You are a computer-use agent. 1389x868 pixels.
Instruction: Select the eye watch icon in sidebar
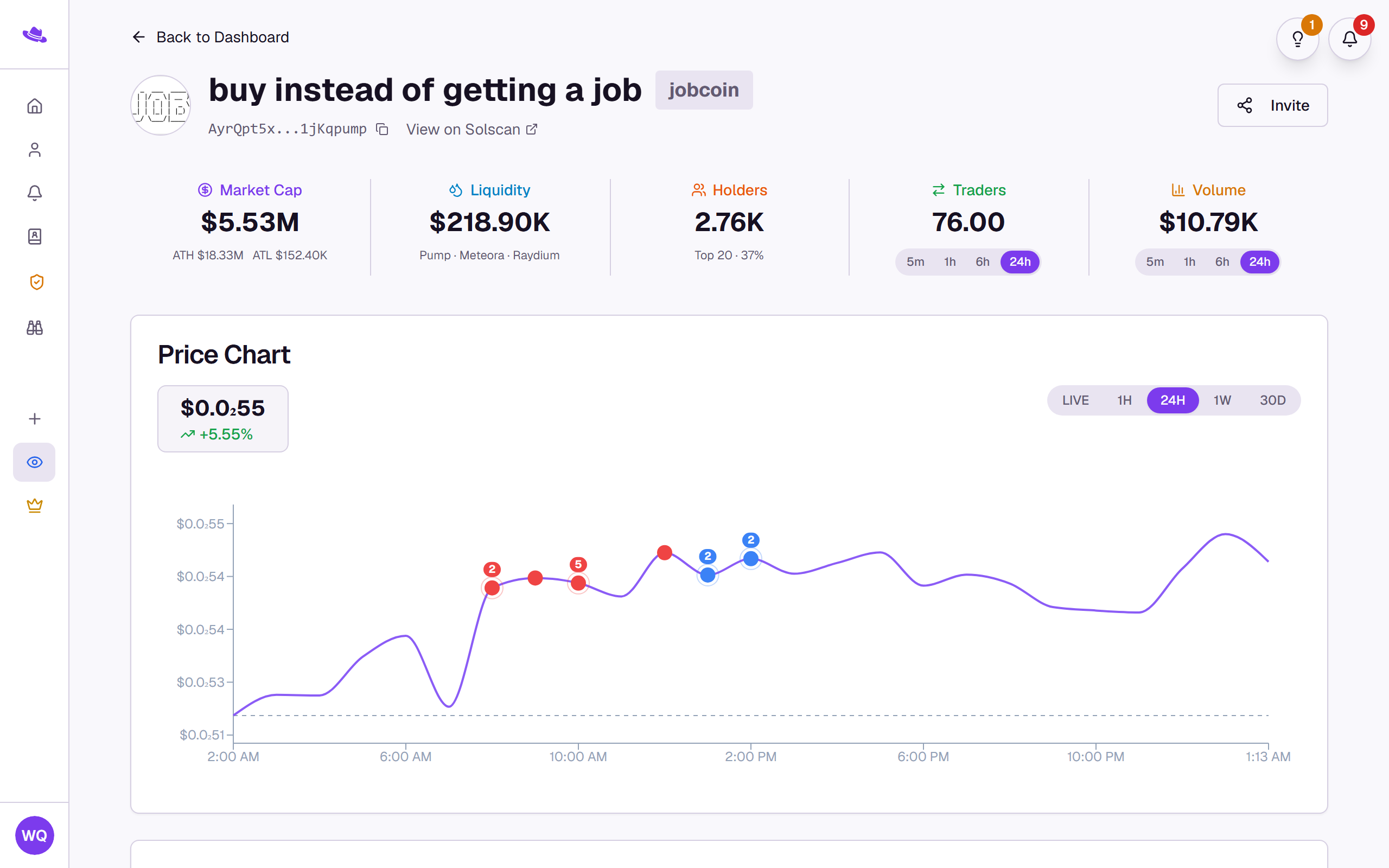pyautogui.click(x=34, y=462)
